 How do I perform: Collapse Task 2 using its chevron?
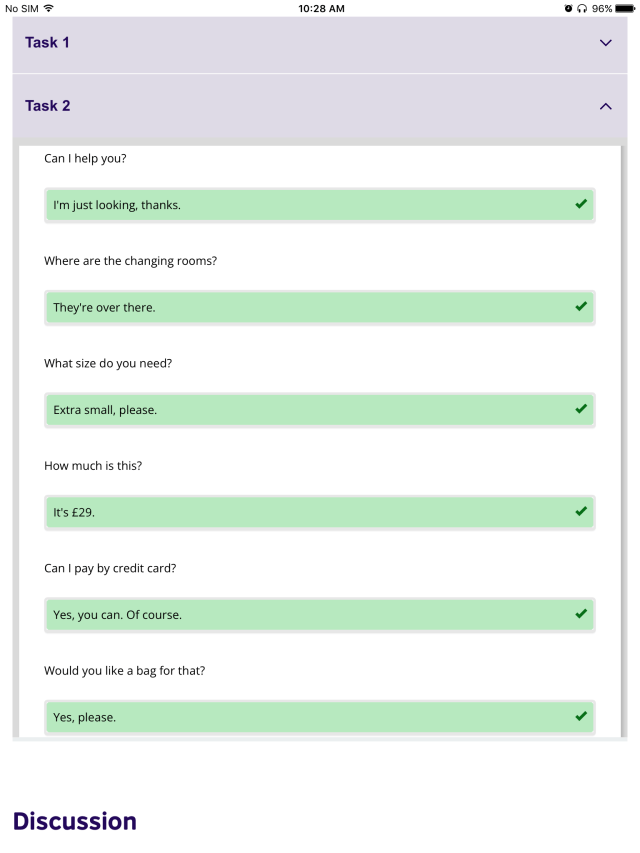tap(605, 106)
